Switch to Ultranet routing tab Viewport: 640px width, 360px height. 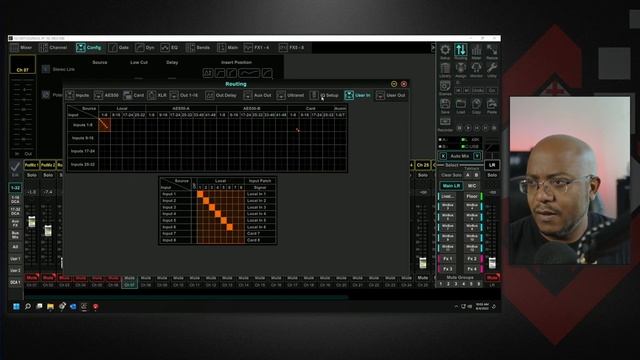pos(291,95)
